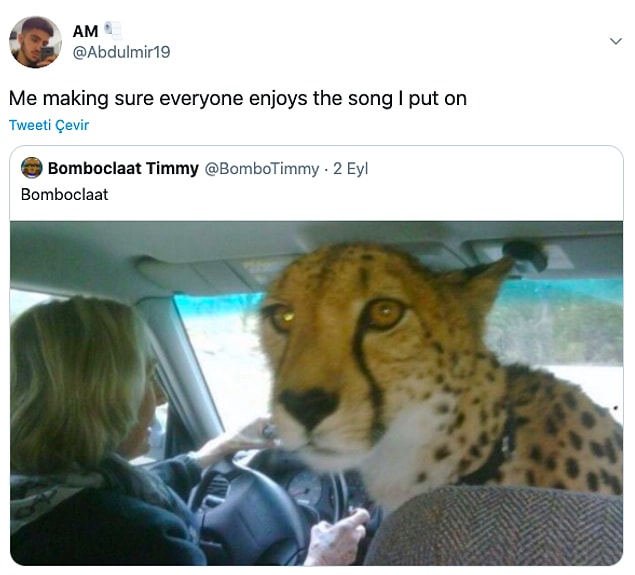
Task: Open the AM profile picture avatar
Action: 35,42
